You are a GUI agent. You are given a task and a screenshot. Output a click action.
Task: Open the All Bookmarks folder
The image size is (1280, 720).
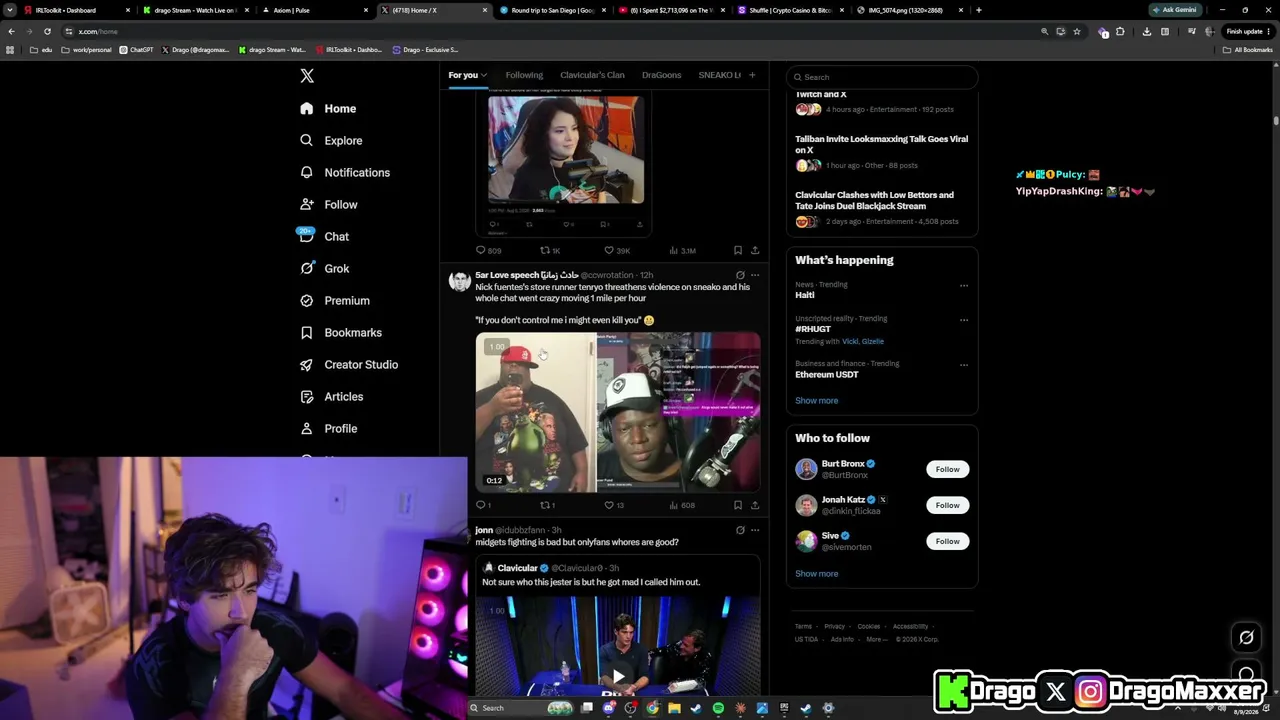(x=1248, y=49)
